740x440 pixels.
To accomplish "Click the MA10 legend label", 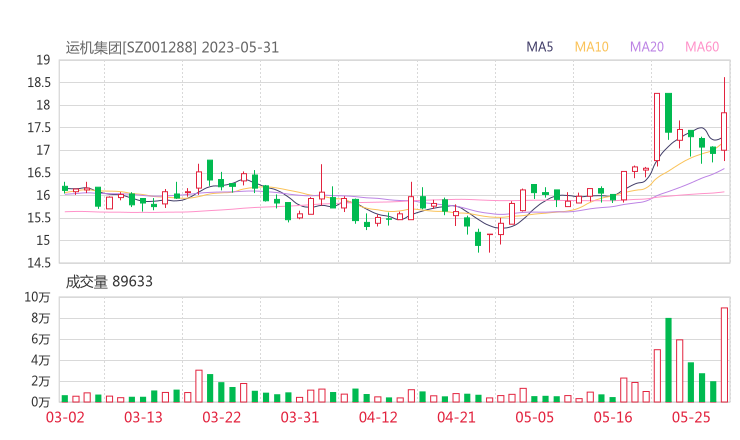I will 591,47.
